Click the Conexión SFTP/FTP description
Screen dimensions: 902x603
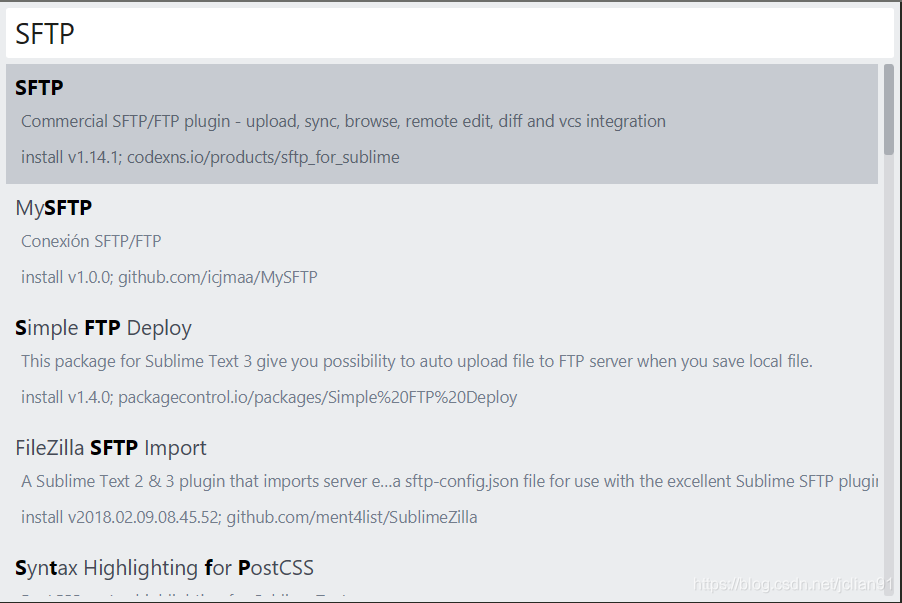click(x=91, y=241)
